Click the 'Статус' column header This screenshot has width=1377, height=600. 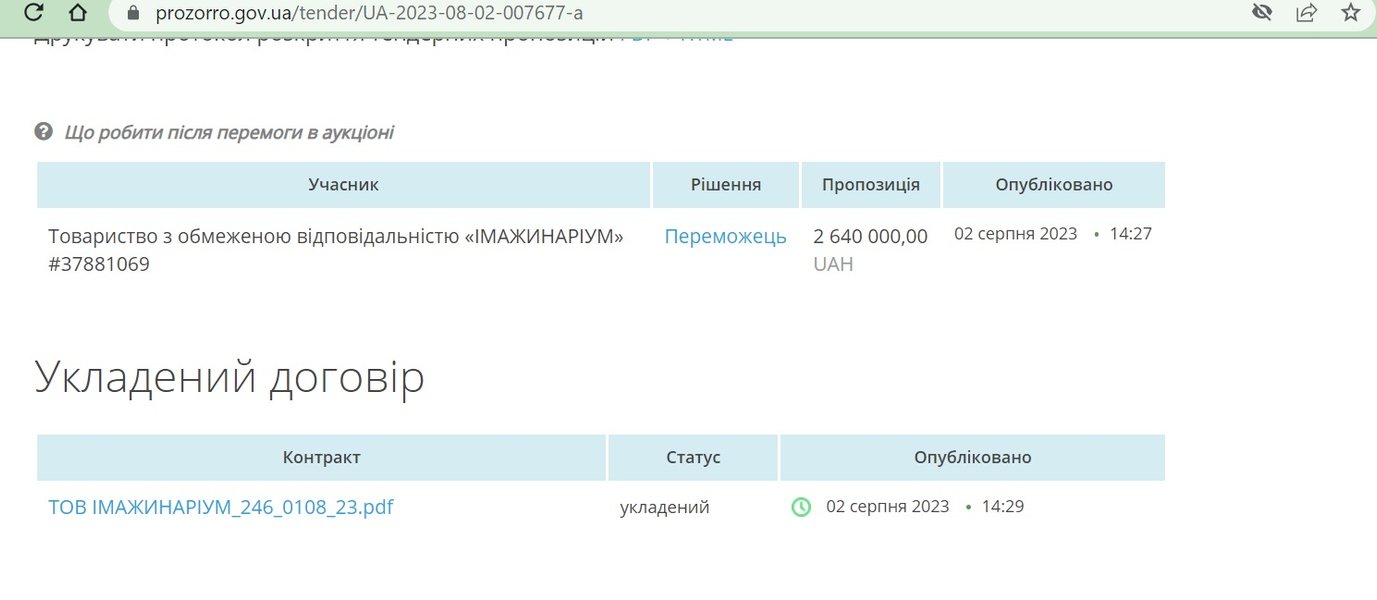click(x=693, y=457)
